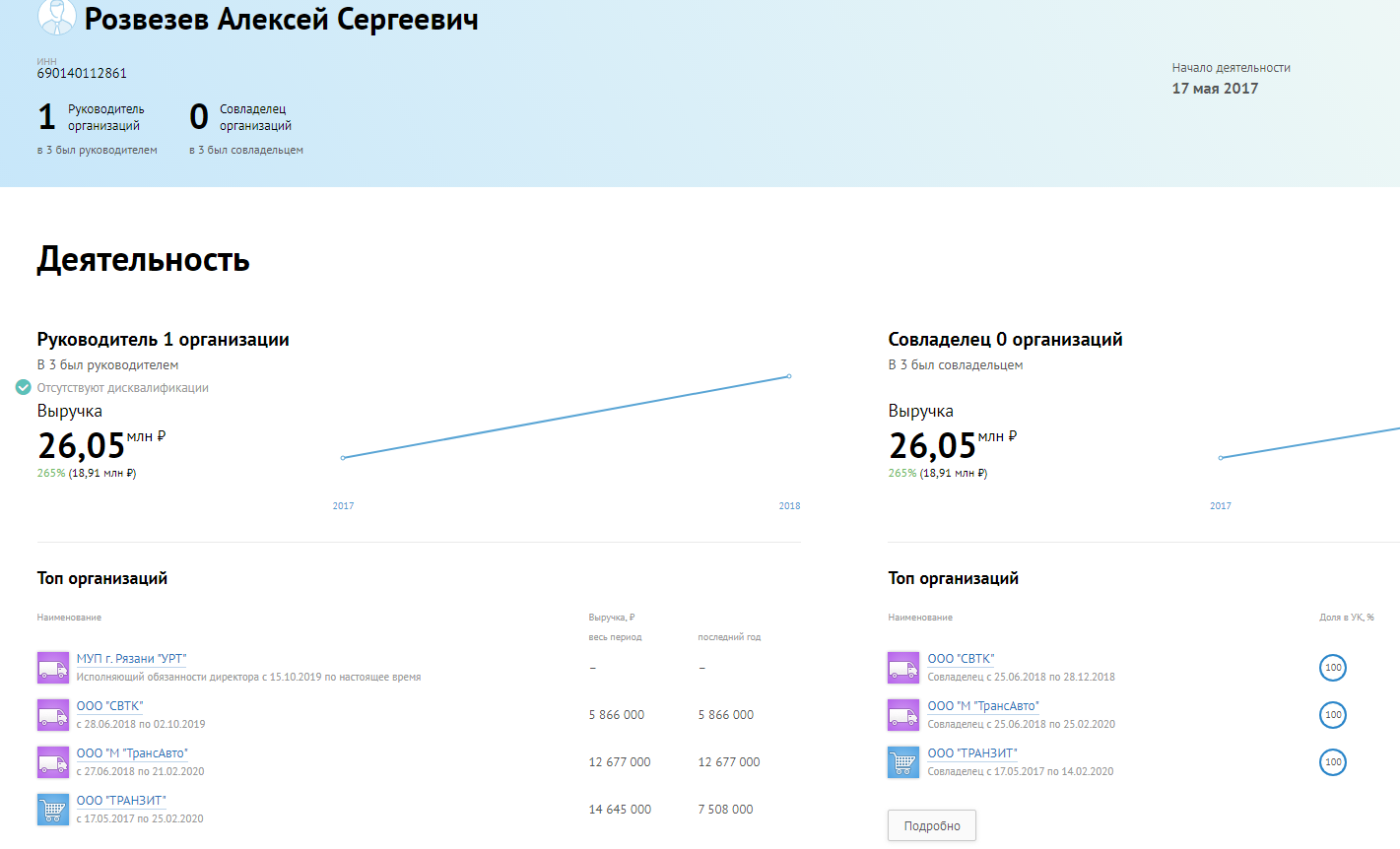Click the Доля в УК, % column header
The height and width of the screenshot is (849, 1400).
pos(1347,618)
